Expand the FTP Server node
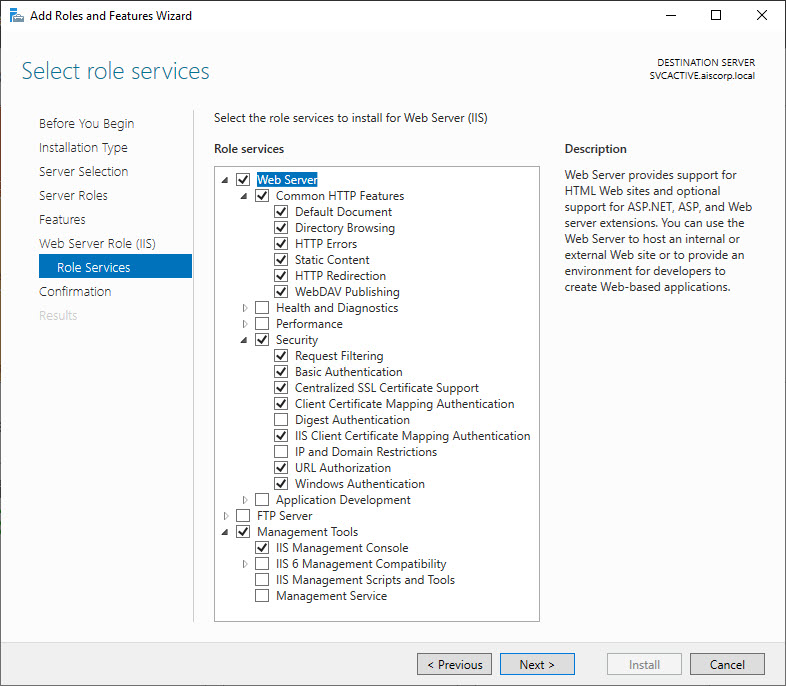 click(226, 516)
